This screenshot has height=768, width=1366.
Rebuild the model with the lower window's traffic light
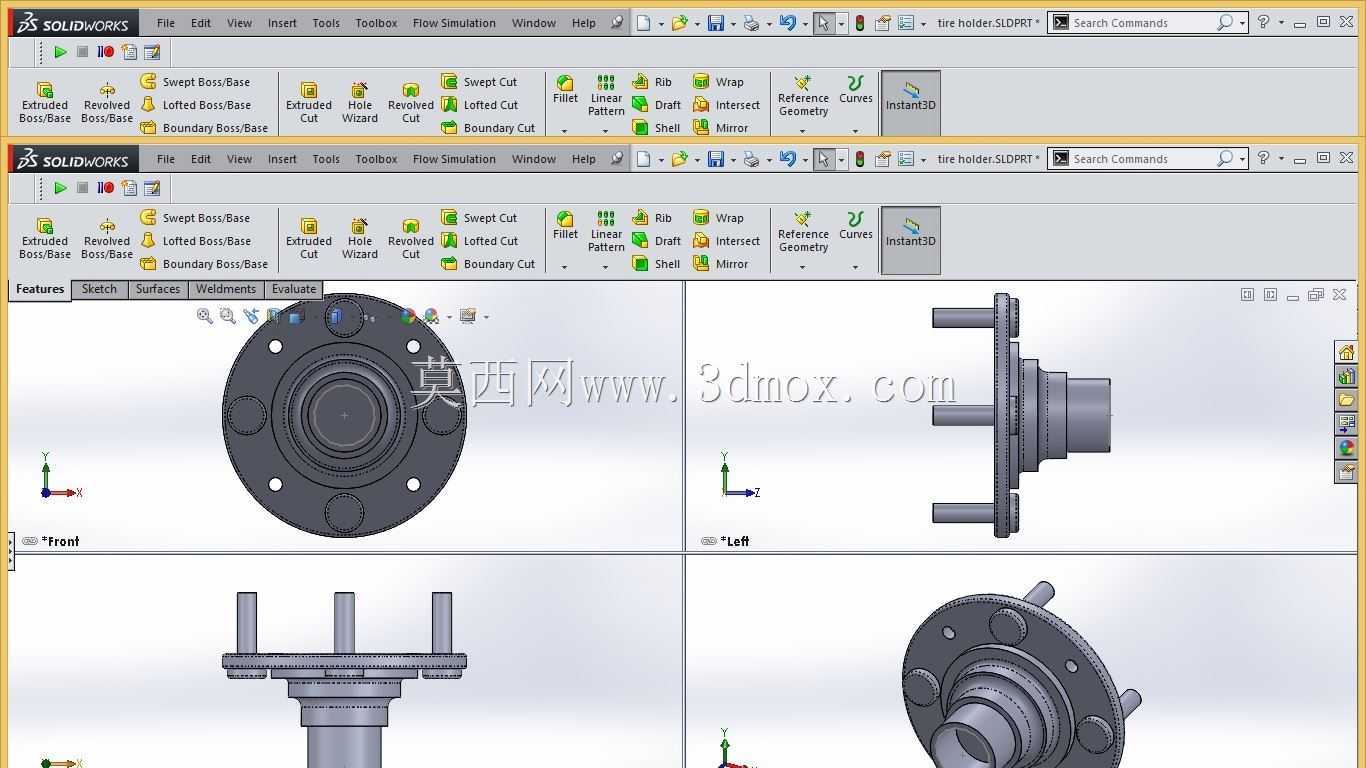[x=859, y=159]
